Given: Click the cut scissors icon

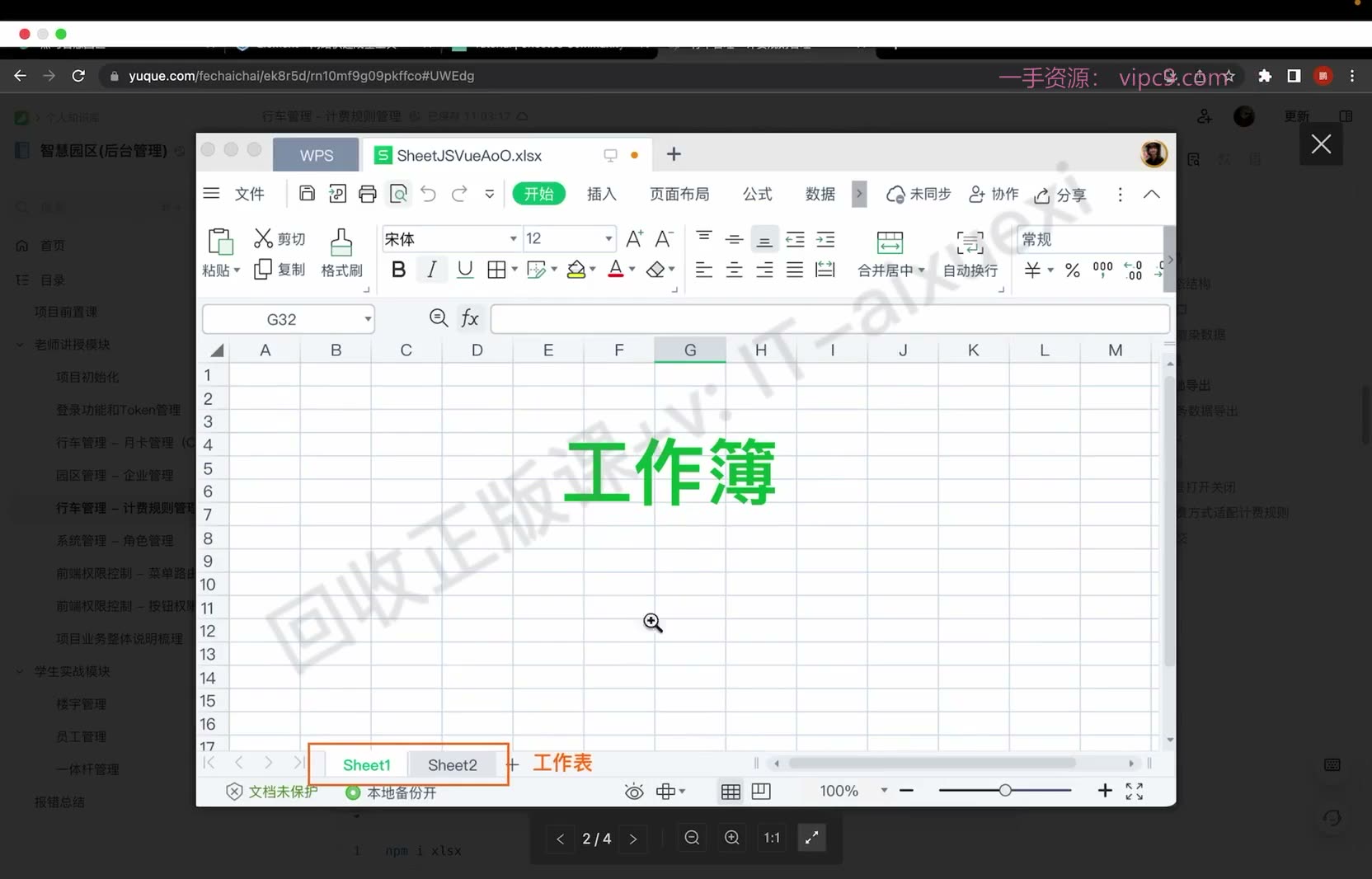Looking at the screenshot, I should click(x=263, y=238).
